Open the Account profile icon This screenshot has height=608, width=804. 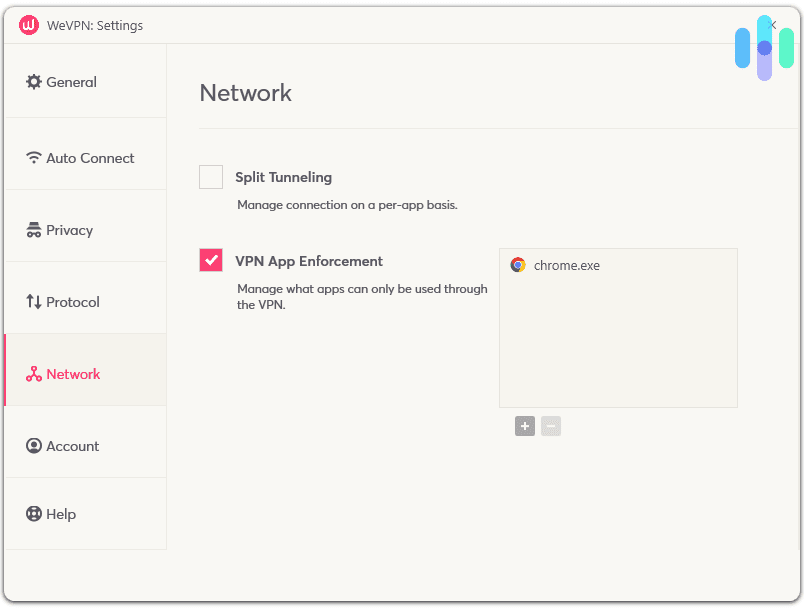click(x=33, y=446)
